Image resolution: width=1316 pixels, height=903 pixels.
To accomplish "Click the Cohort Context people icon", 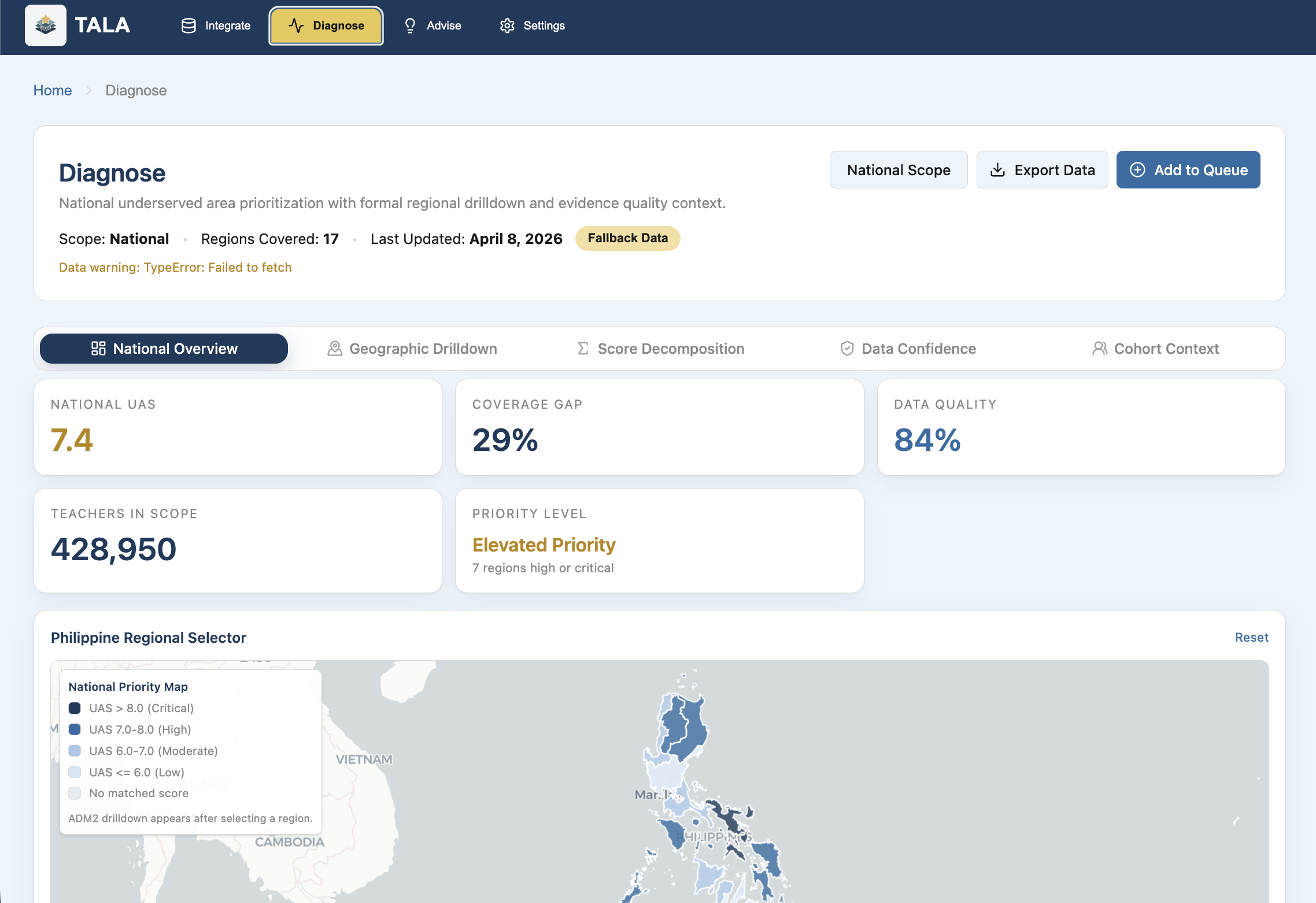I will point(1100,349).
